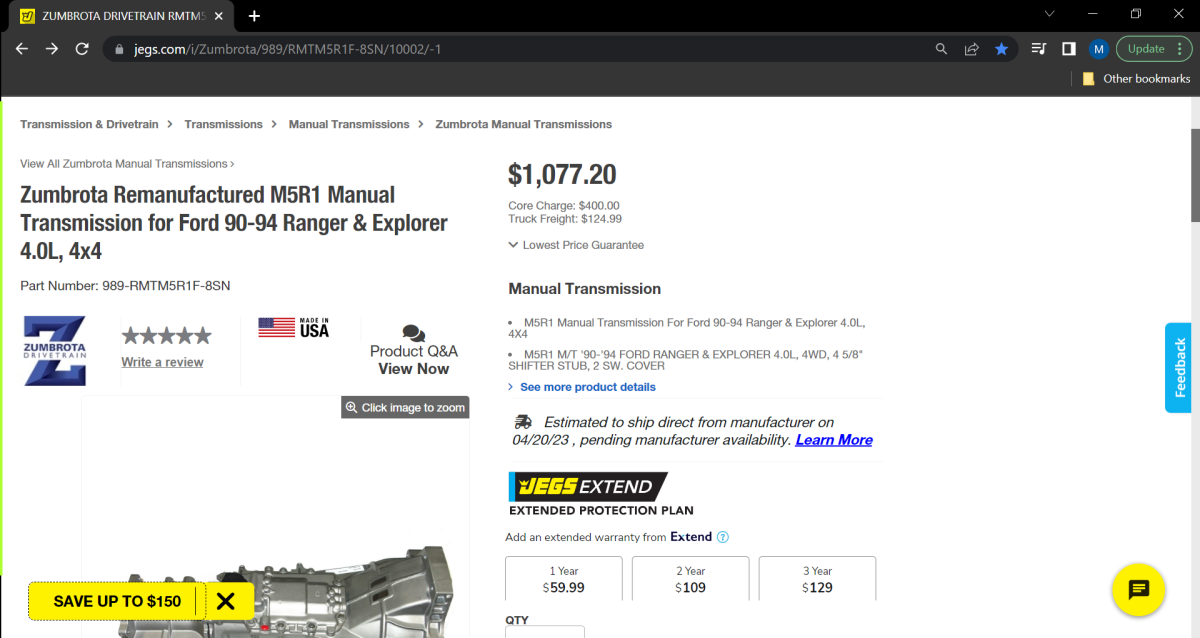Go to Zumbrota Manual Transmissions breadcrumb
This screenshot has height=638, width=1200.
coord(523,124)
